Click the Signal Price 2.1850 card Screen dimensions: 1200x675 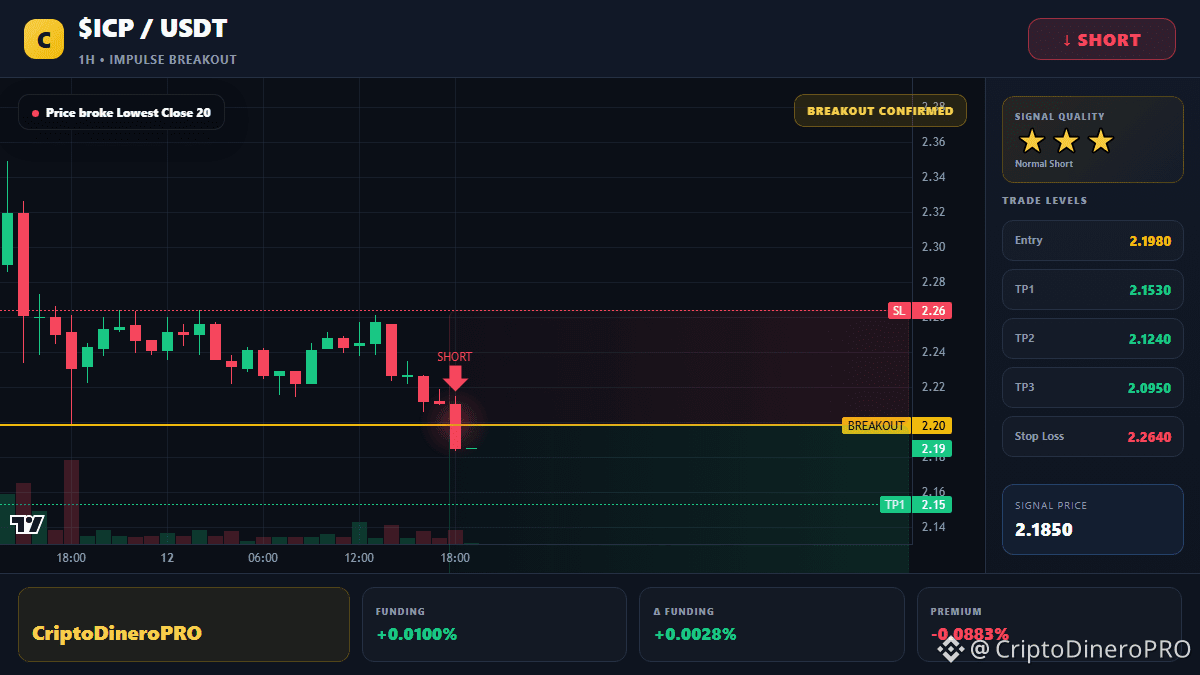1093,519
